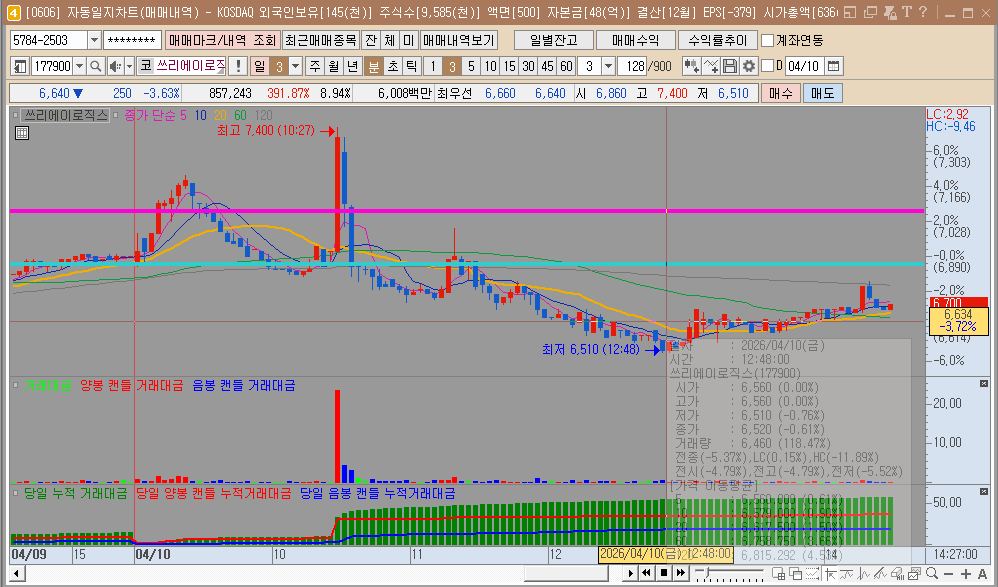Image resolution: width=998 pixels, height=587 pixels.
Task: Click the 일별잔고 button
Action: 554,40
